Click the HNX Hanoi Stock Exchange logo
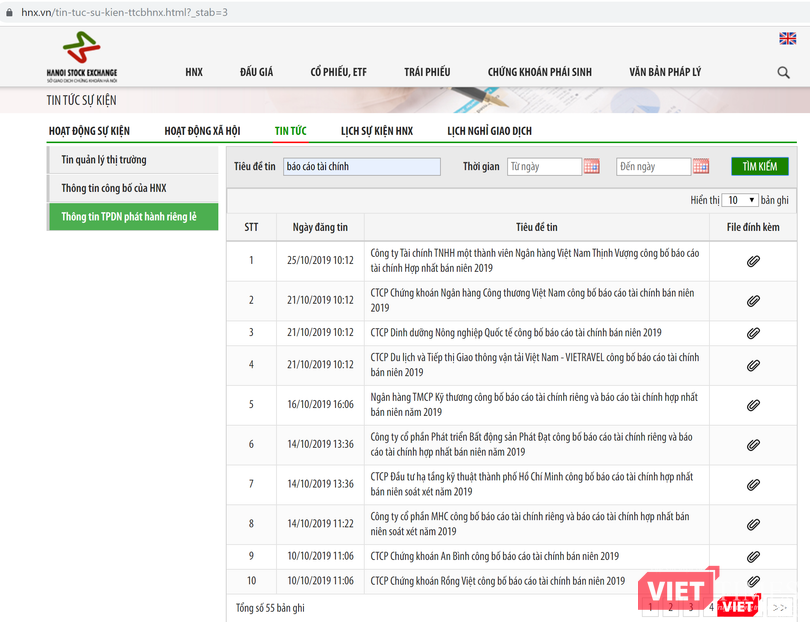This screenshot has height=622, width=810. tap(81, 57)
